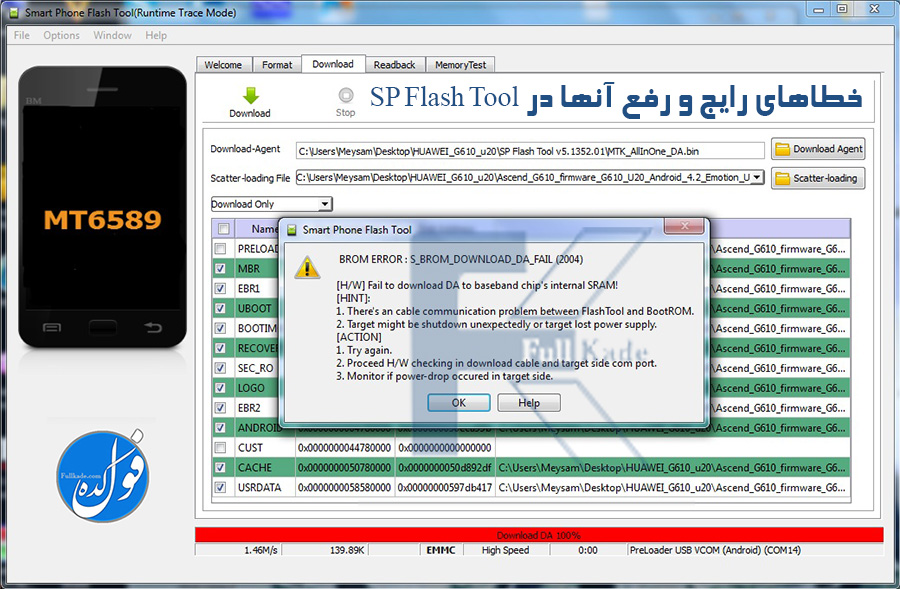Enable the CUST partition checkbox
This screenshot has width=900, height=589.
coord(222,448)
